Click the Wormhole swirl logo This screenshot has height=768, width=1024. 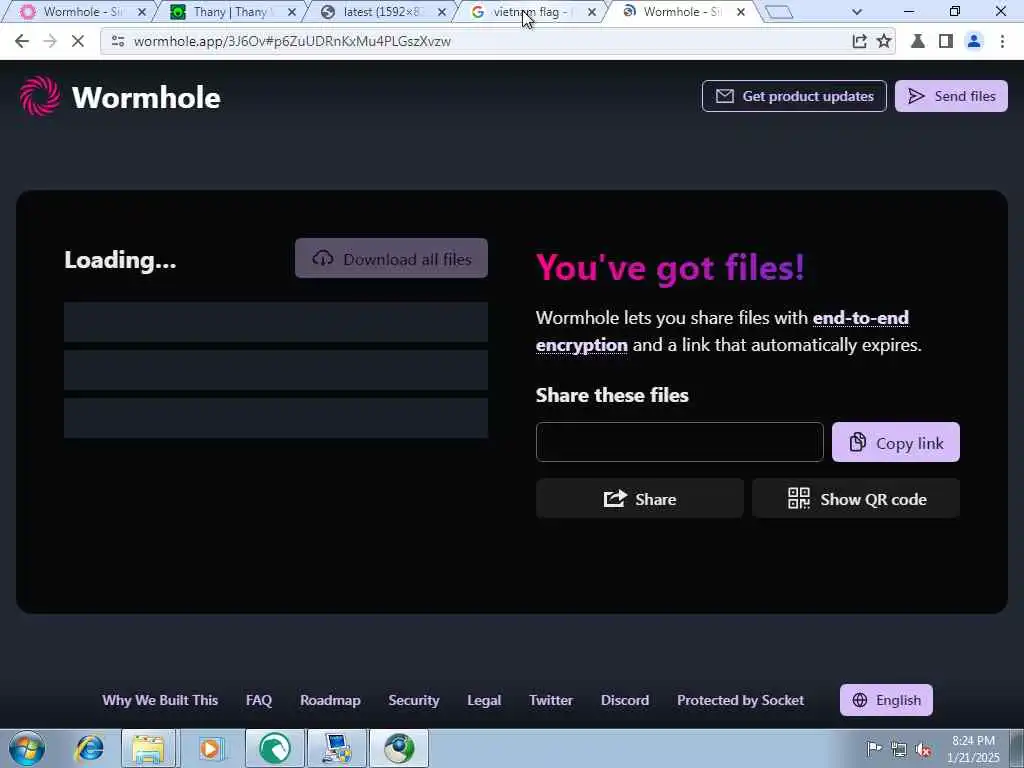(40, 97)
